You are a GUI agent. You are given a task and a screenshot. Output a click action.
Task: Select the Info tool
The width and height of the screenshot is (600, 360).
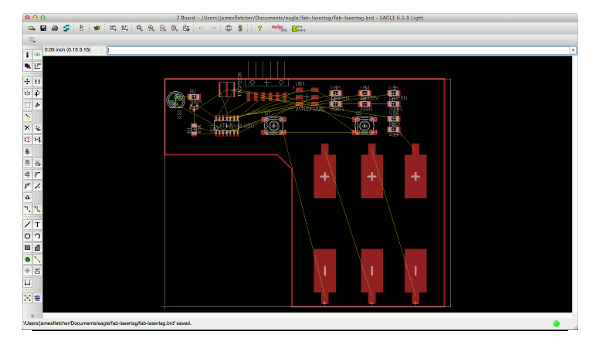[27, 55]
